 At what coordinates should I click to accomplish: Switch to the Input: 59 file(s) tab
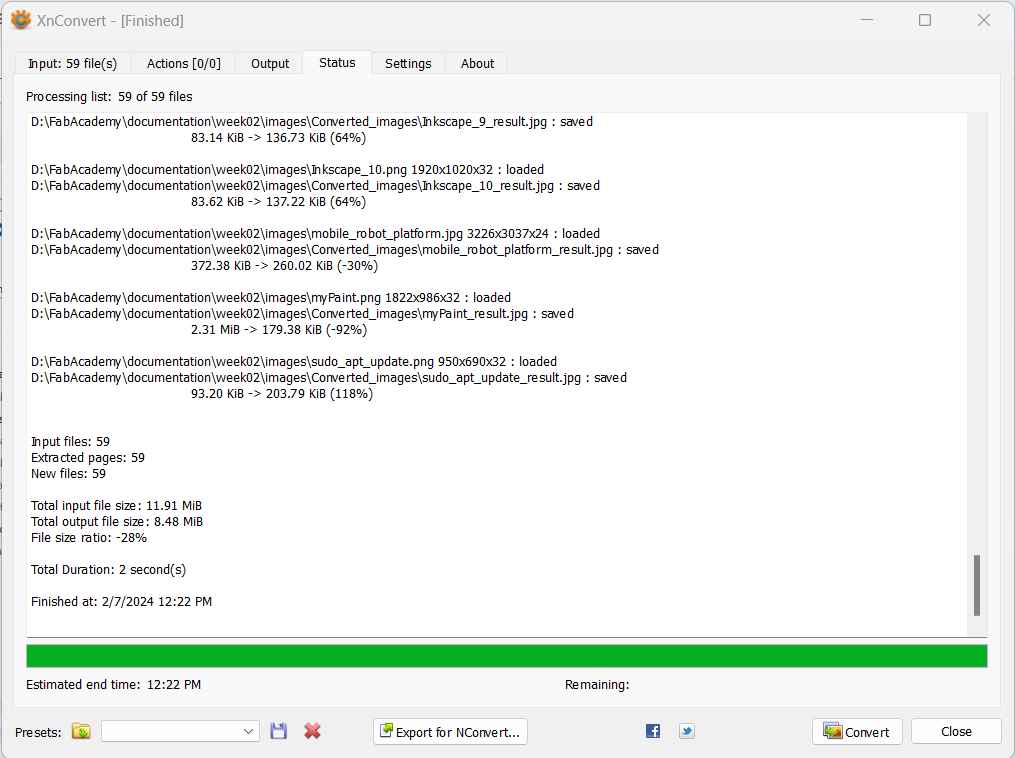[72, 63]
